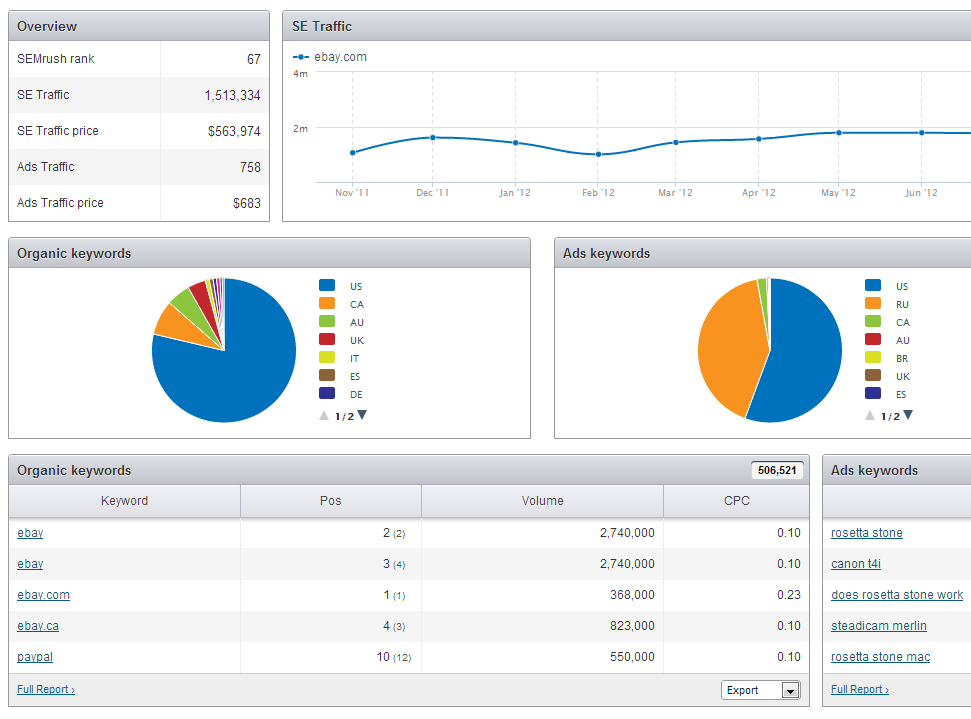Click US blue swatch in Organic legend
Viewport: 971px width, 719px height.
click(x=327, y=285)
